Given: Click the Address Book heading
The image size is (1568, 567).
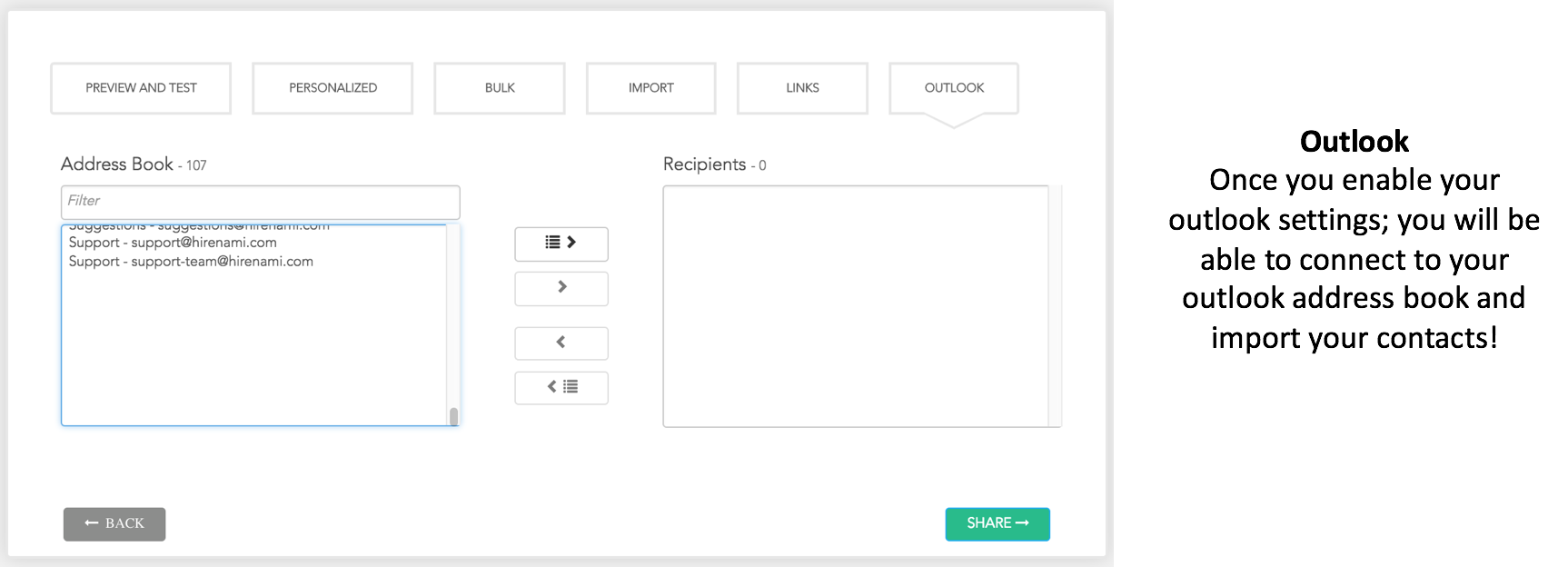Looking at the screenshot, I should click(x=117, y=164).
